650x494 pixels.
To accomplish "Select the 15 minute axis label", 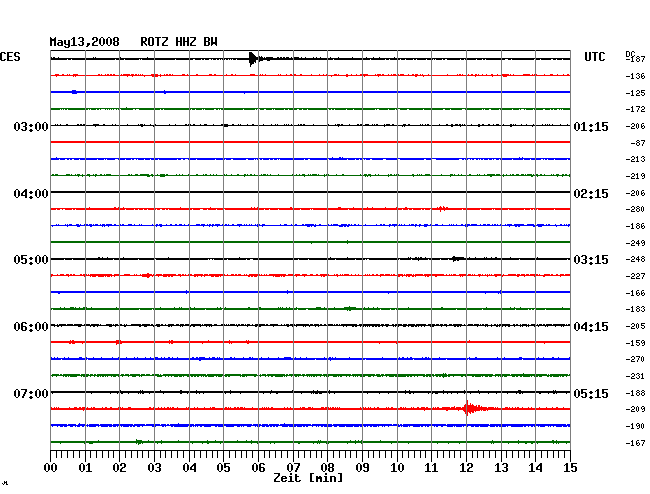I will 570,468.
